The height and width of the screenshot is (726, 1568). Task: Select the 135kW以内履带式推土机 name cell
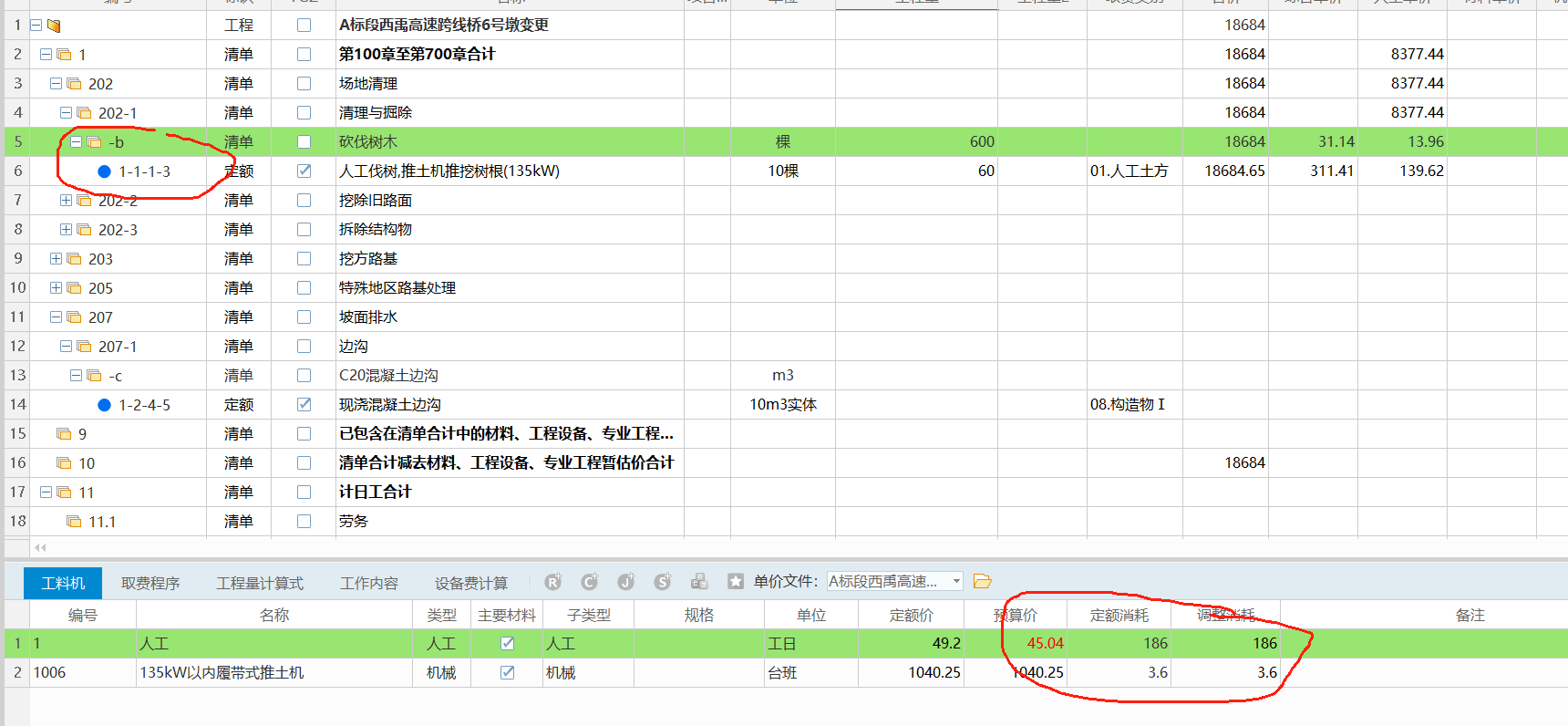tap(274, 672)
